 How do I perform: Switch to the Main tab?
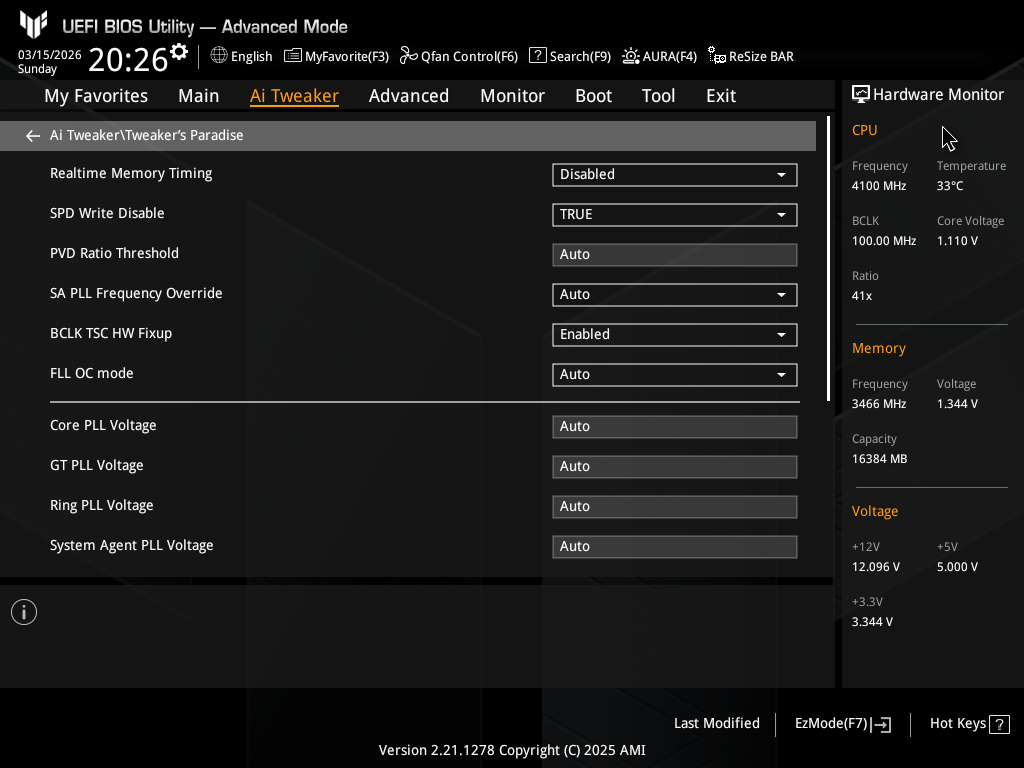(199, 96)
